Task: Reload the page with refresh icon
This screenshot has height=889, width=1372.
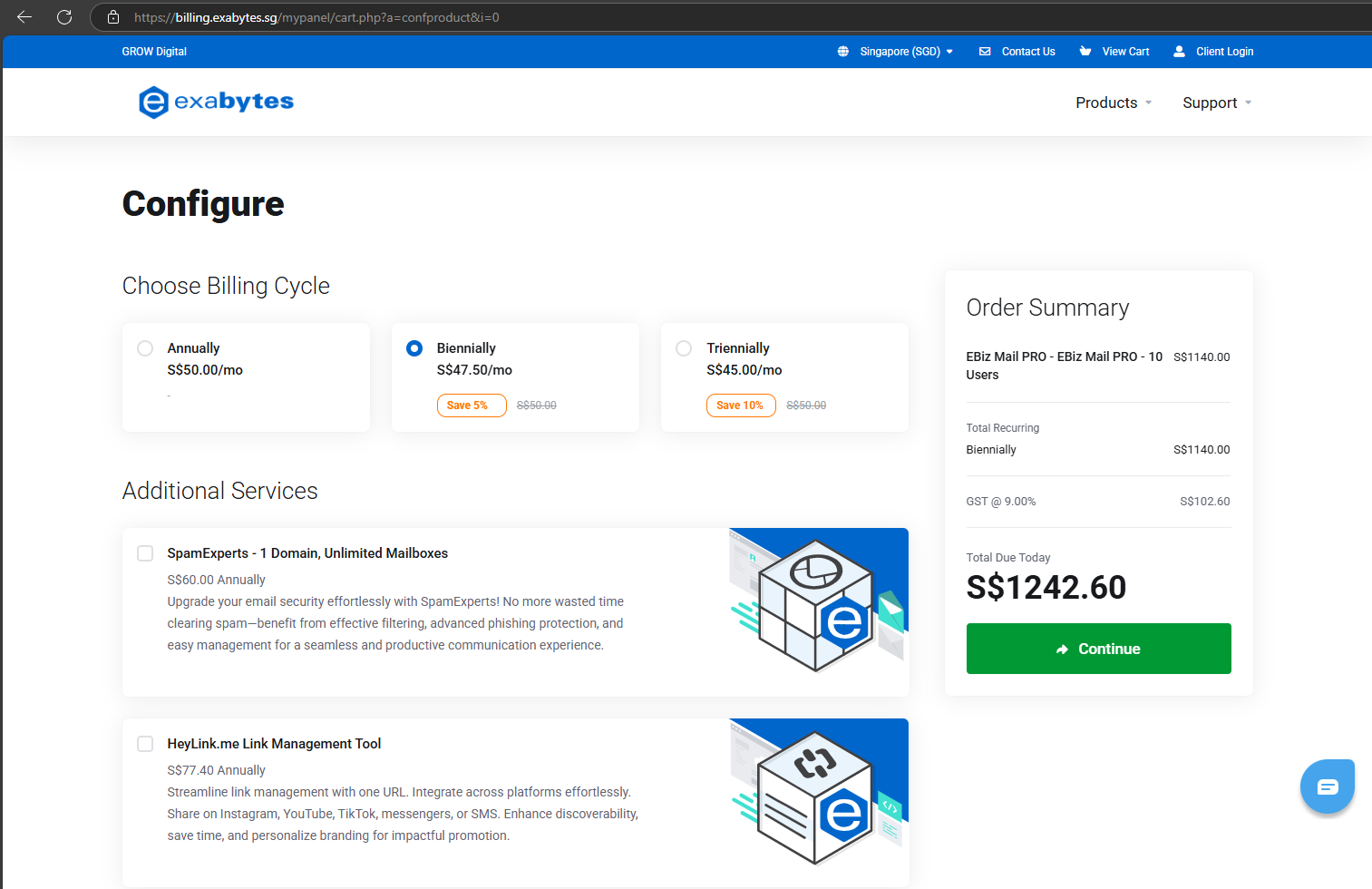Action: coord(64,16)
